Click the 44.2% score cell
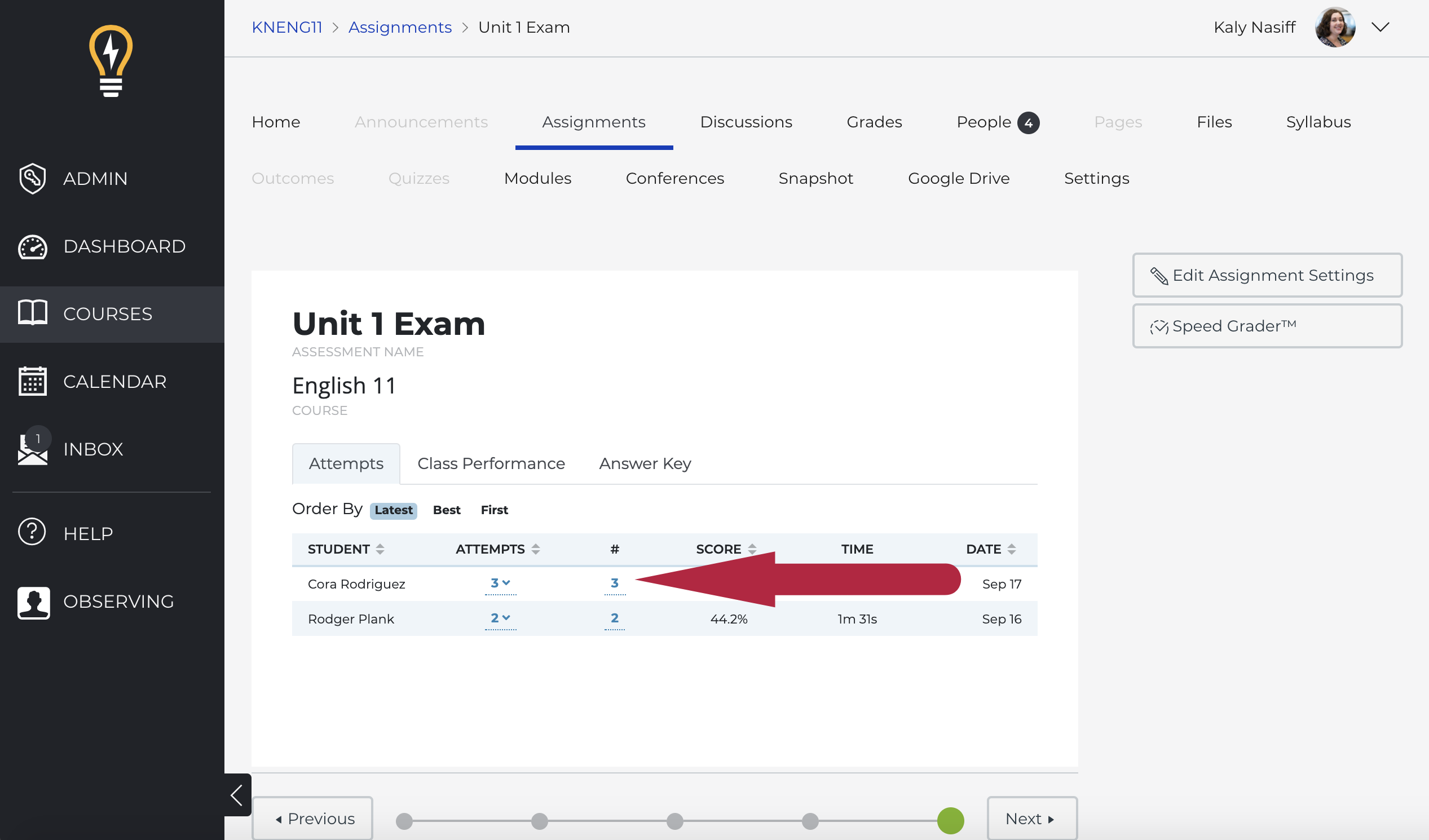The image size is (1429, 840). (x=729, y=619)
